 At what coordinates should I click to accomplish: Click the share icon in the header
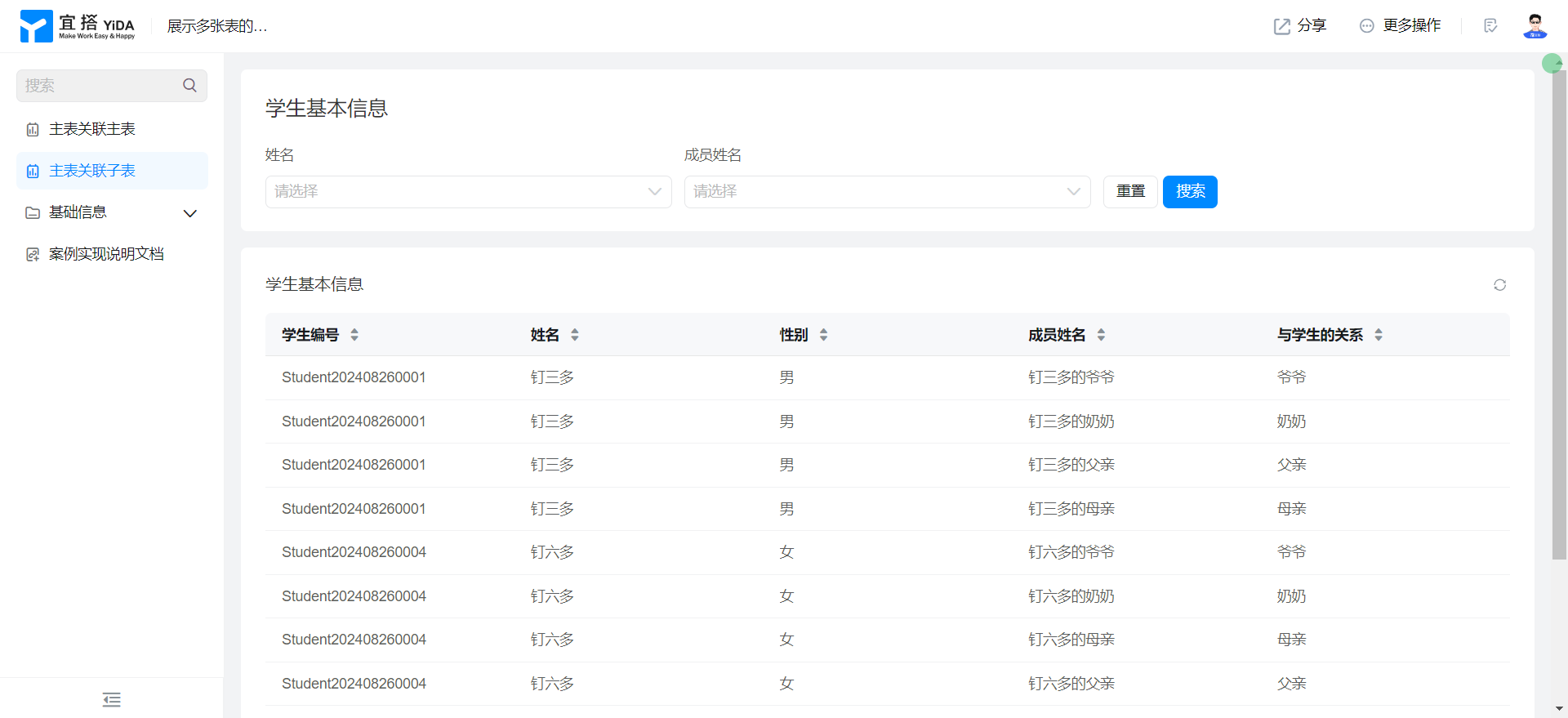coord(1282,26)
